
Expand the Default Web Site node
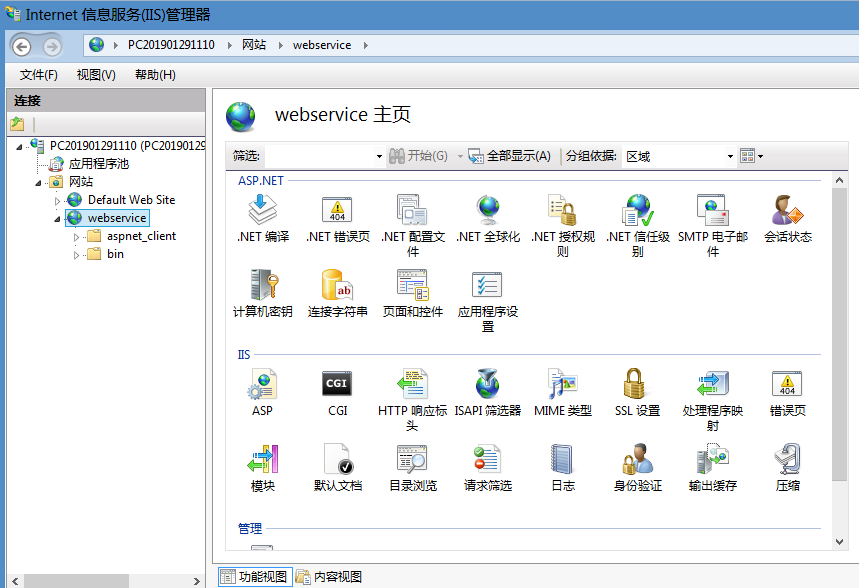pyautogui.click(x=58, y=201)
